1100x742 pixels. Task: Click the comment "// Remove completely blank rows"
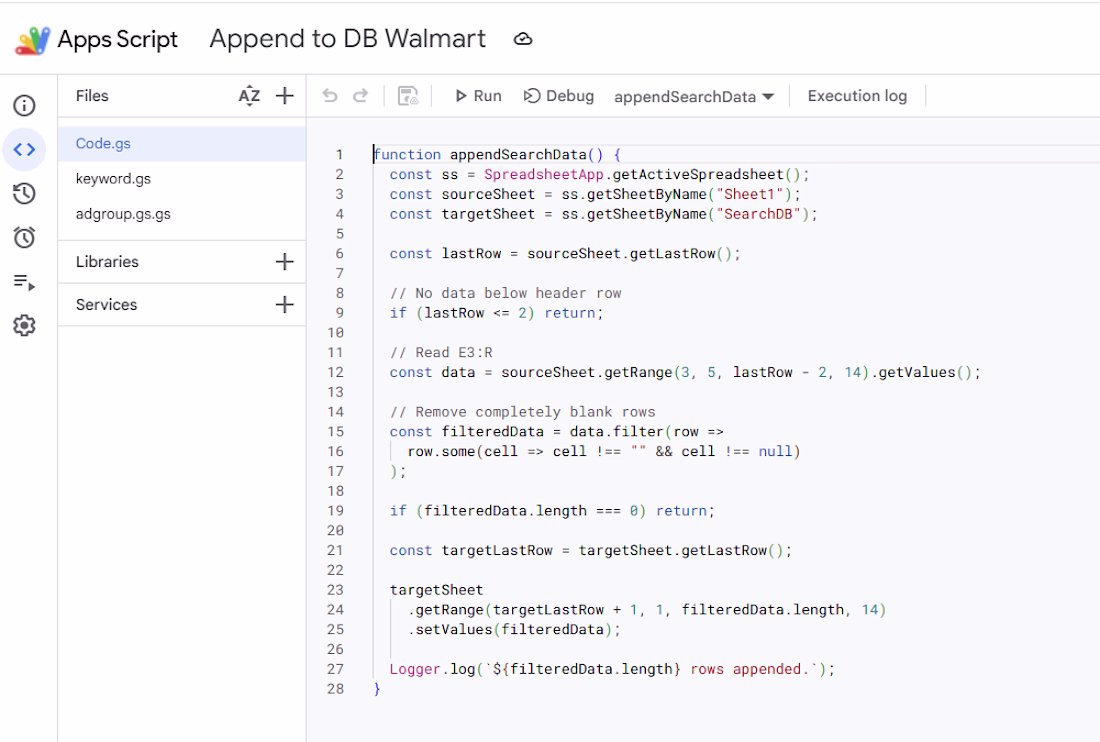point(523,412)
